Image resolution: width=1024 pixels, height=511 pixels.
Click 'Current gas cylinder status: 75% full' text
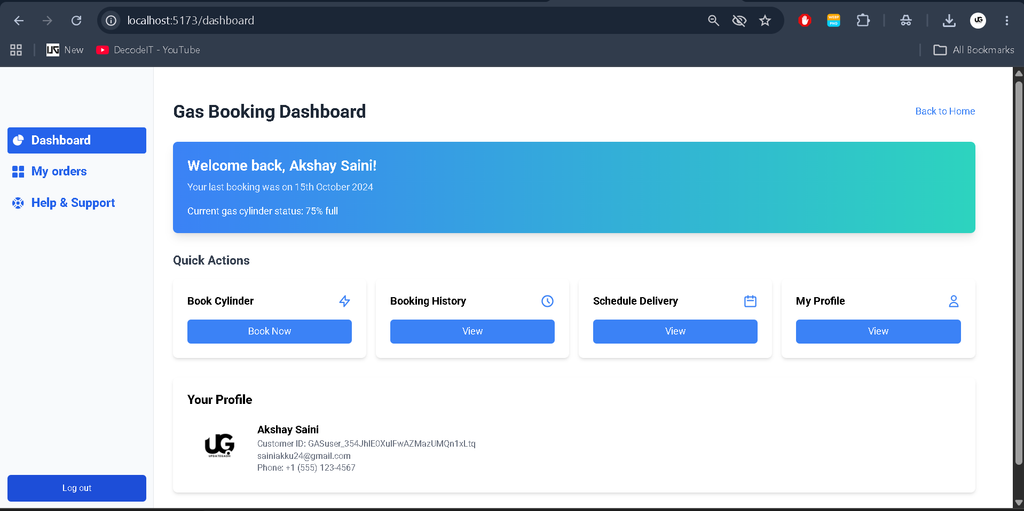point(263,211)
